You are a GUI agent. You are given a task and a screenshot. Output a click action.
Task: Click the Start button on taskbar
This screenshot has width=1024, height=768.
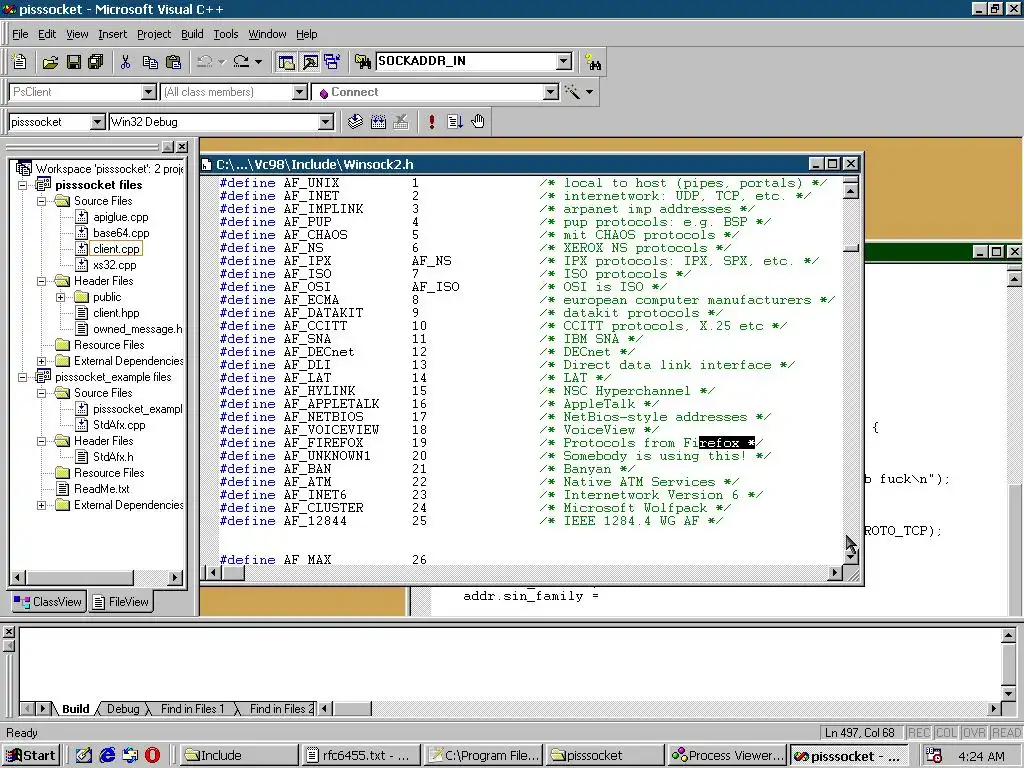coord(31,756)
